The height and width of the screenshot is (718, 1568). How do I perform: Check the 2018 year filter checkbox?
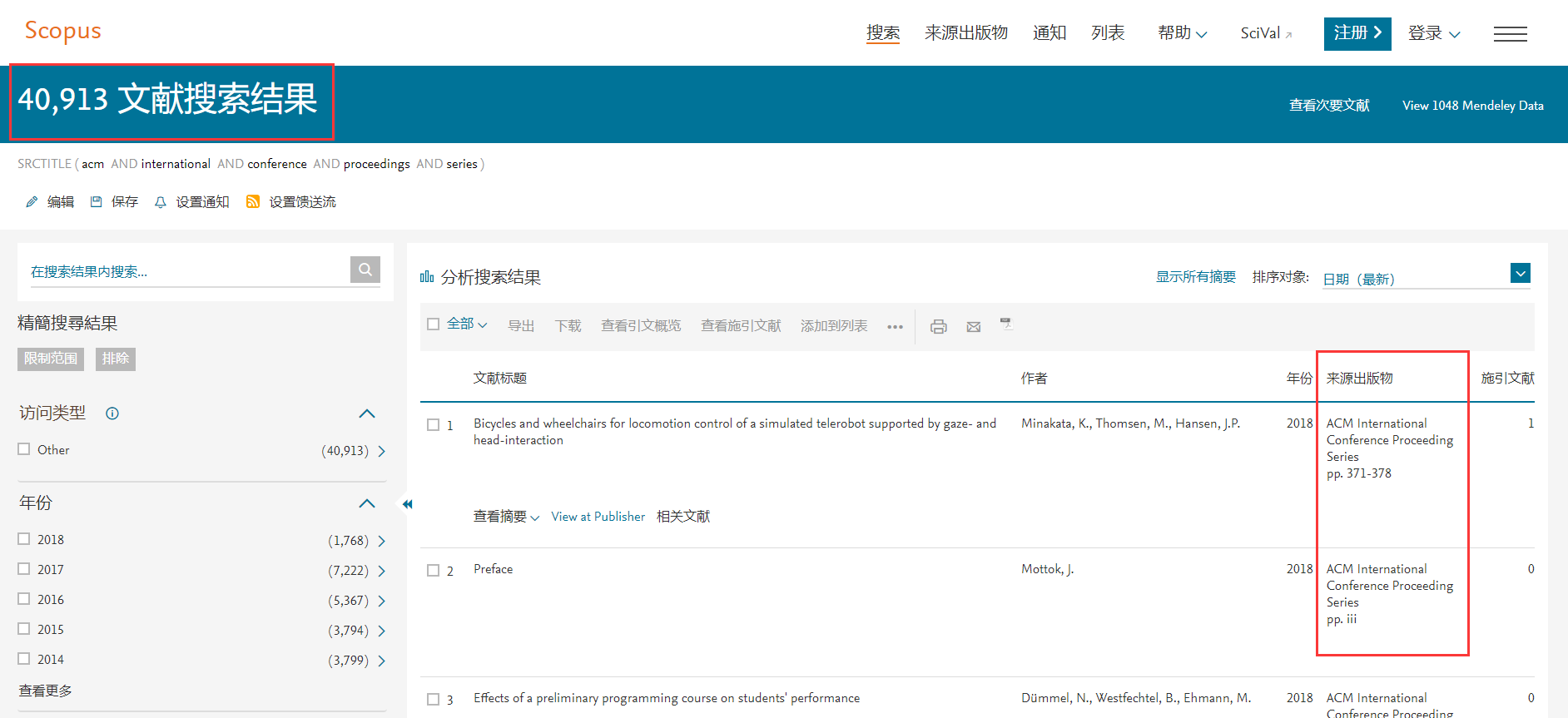click(24, 539)
